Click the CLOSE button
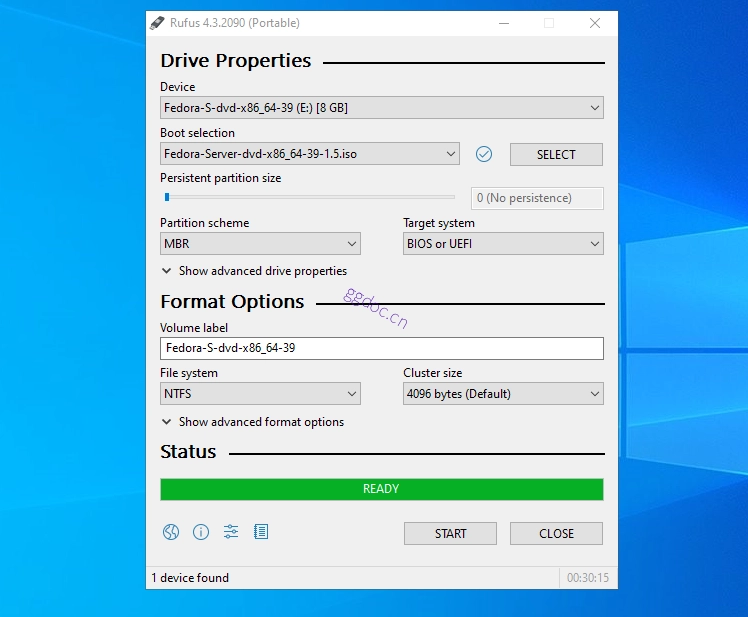The height and width of the screenshot is (617, 748). pos(556,533)
